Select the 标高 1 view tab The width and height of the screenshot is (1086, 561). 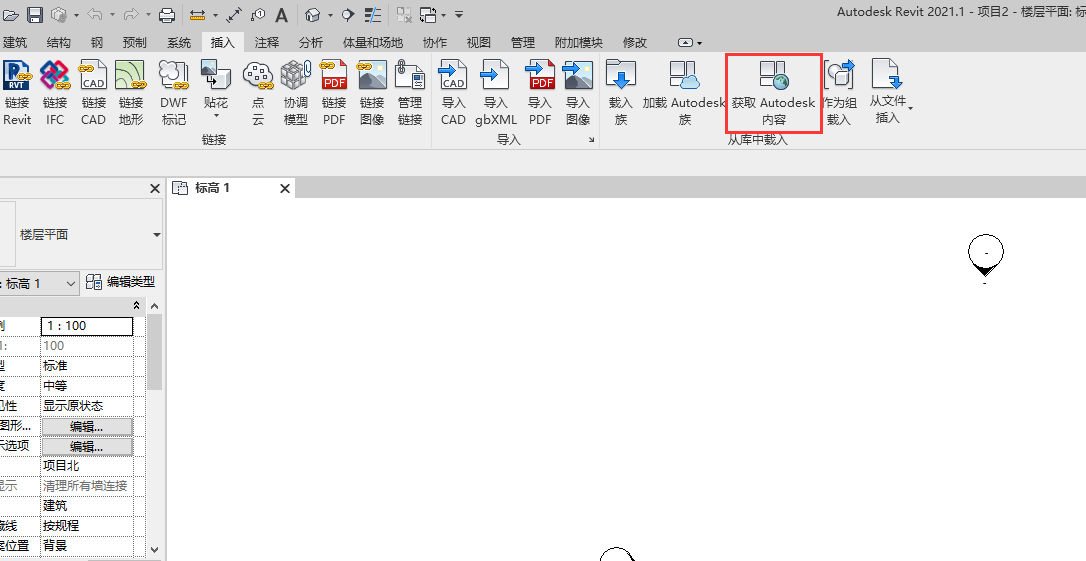231,188
